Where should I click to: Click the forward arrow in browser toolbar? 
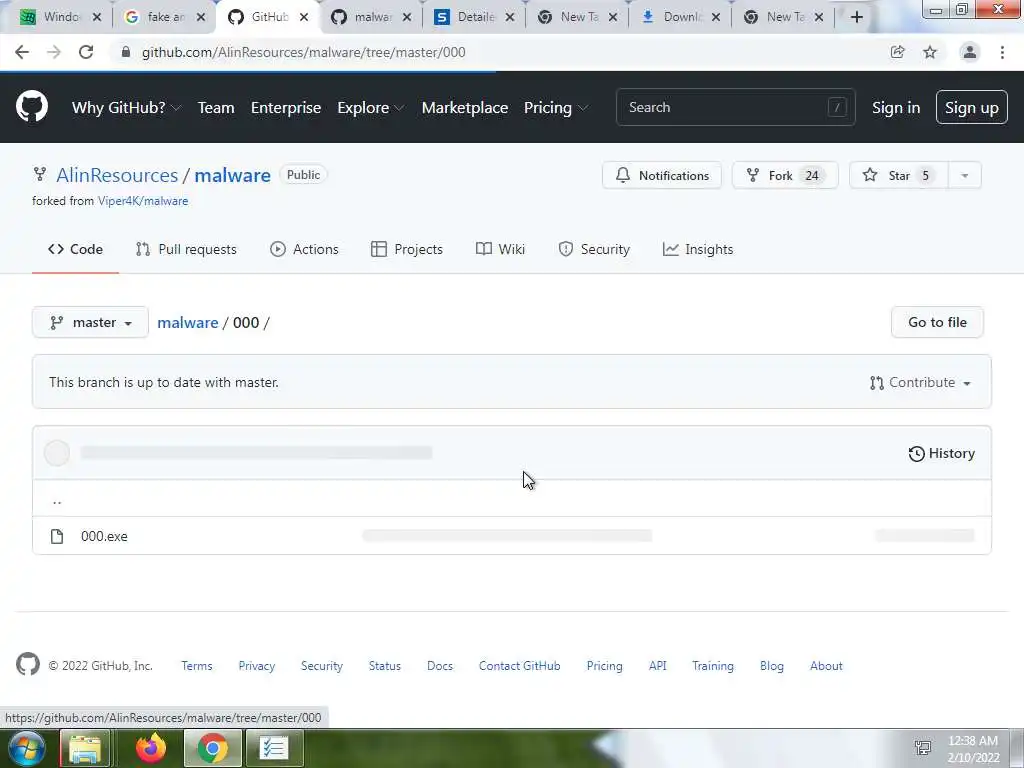click(x=54, y=52)
